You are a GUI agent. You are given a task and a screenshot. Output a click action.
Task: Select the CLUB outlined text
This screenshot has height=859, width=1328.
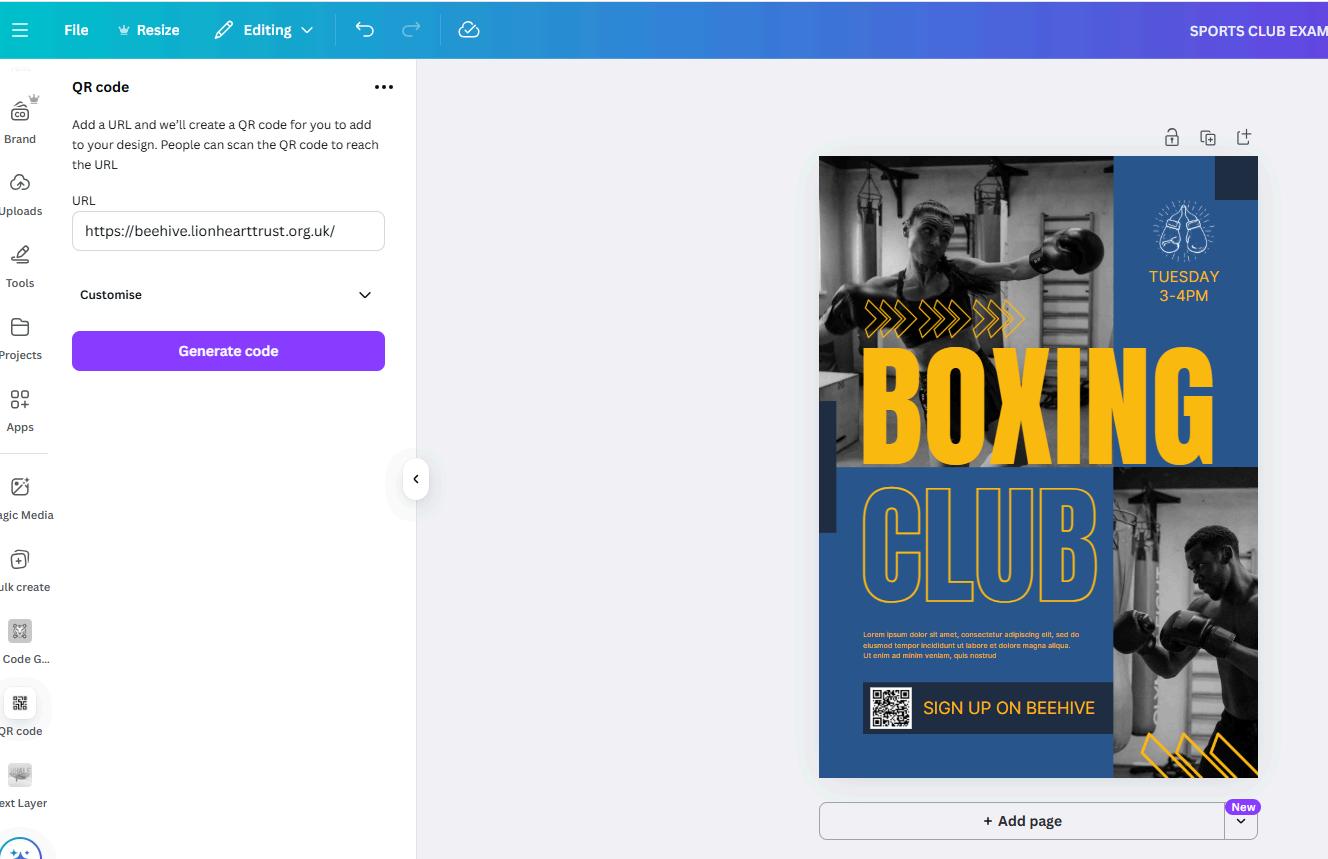click(979, 545)
